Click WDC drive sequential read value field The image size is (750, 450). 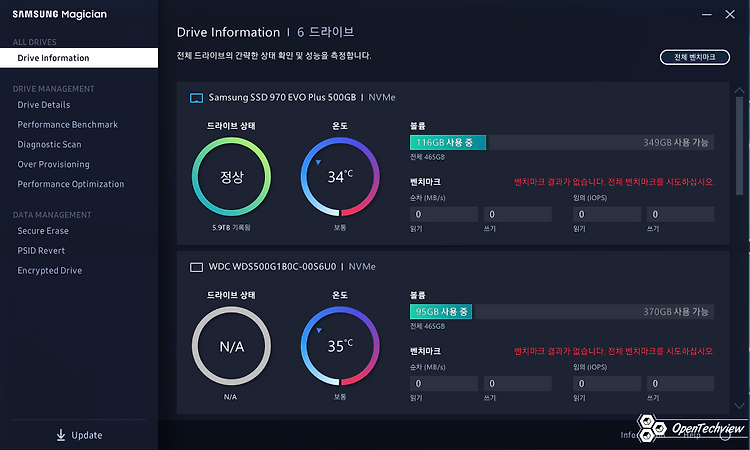tap(444, 384)
